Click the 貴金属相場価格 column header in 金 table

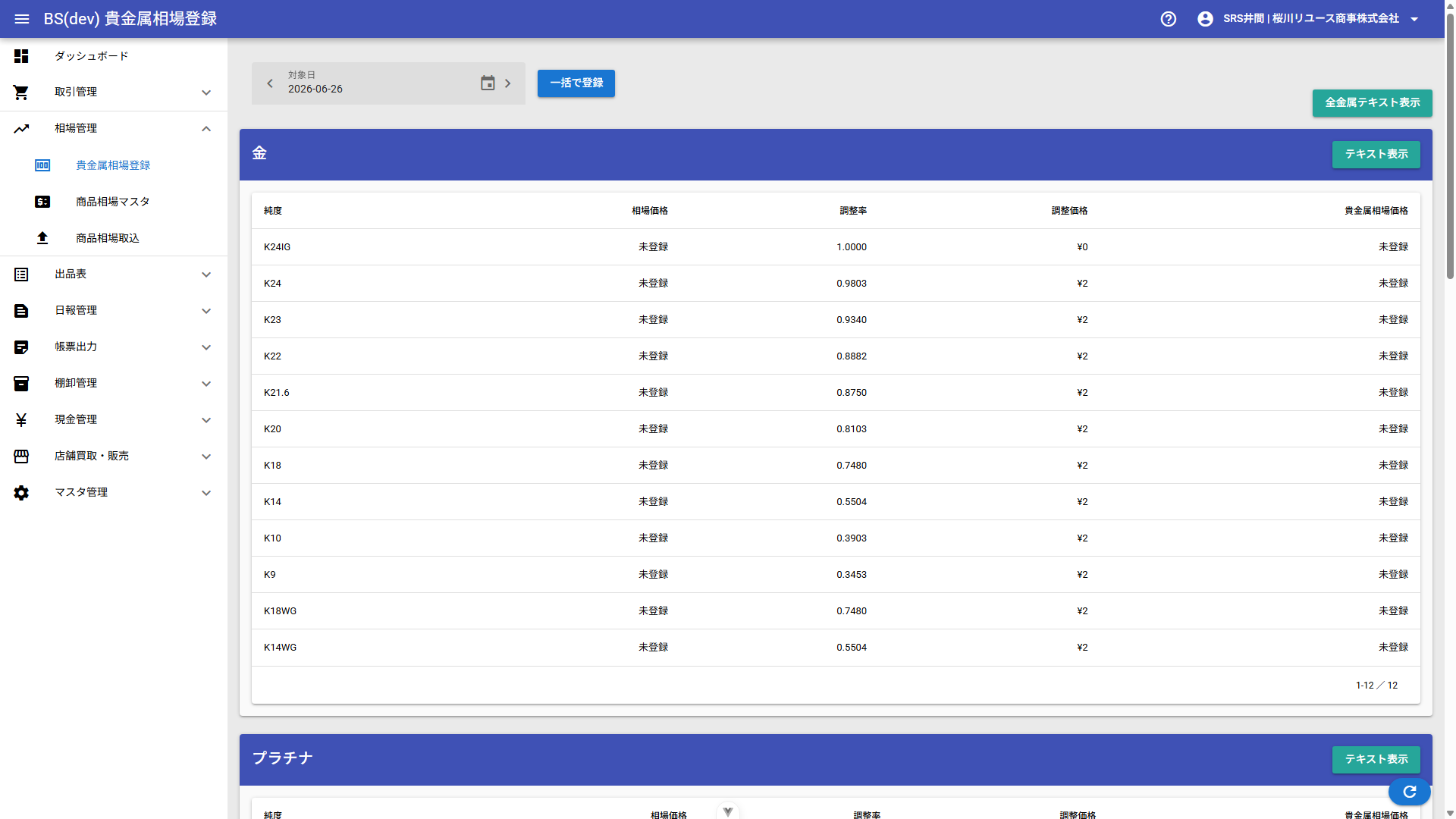coord(1376,211)
